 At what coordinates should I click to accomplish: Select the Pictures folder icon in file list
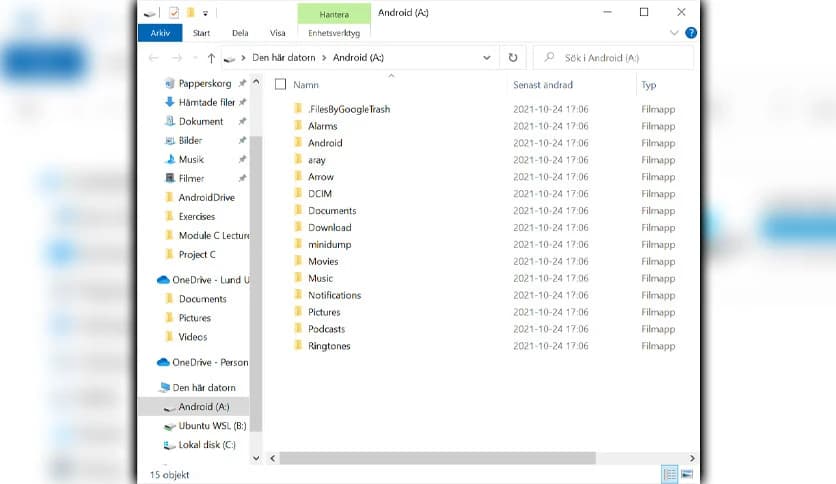(298, 312)
